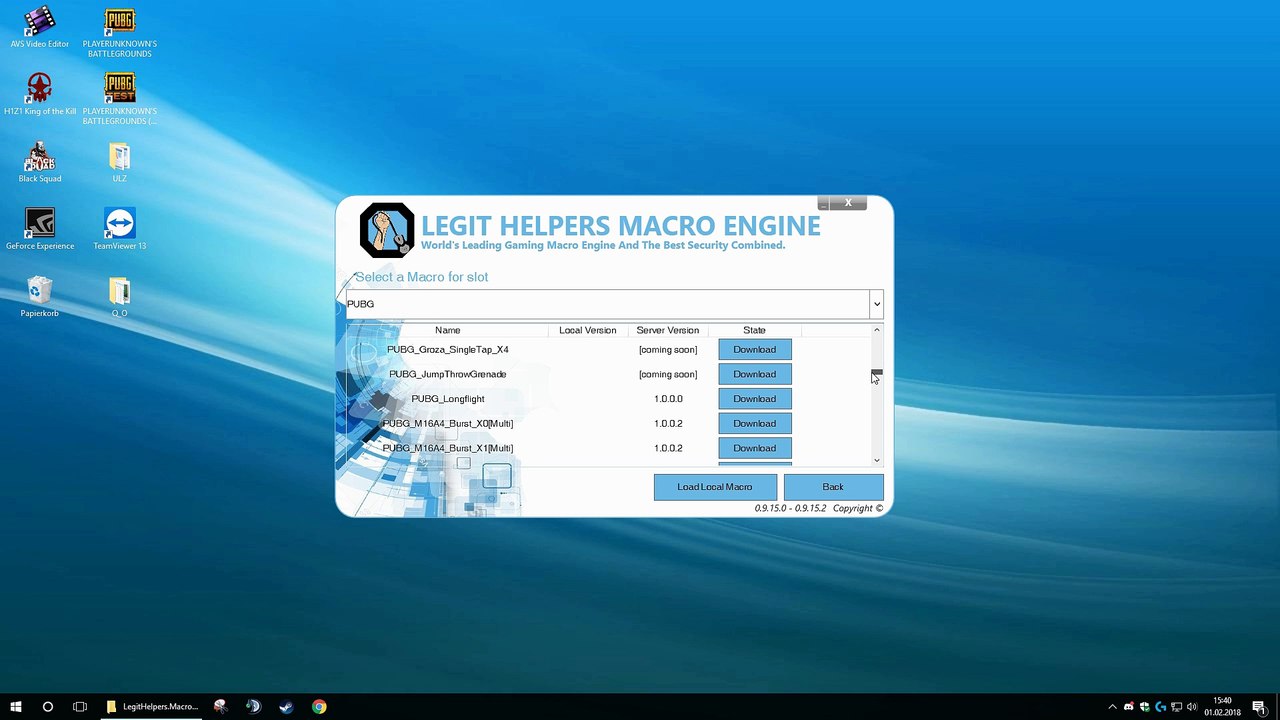Open AVS Video Editor desktop shortcut
Viewport: 1280px width, 720px height.
[x=40, y=27]
